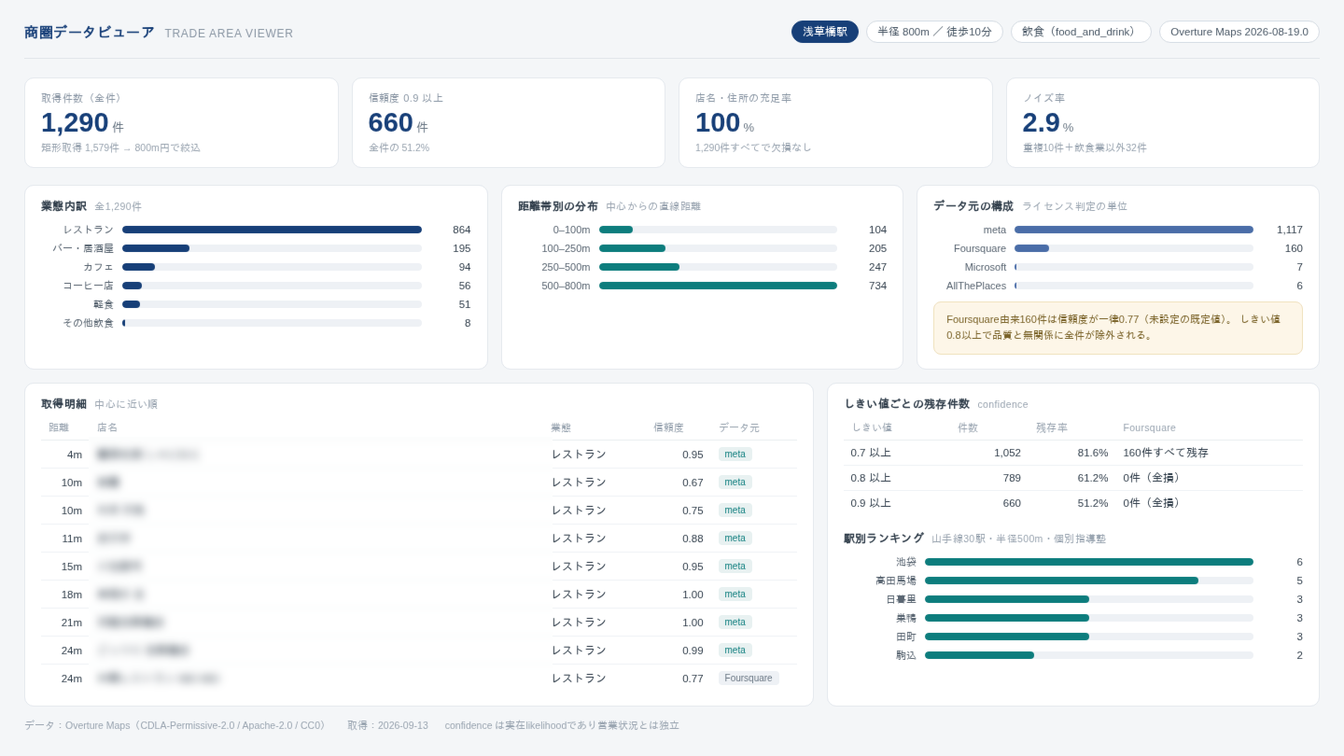Click the Foursquare warning notice box
The image size is (1344, 756).
pos(1118,328)
